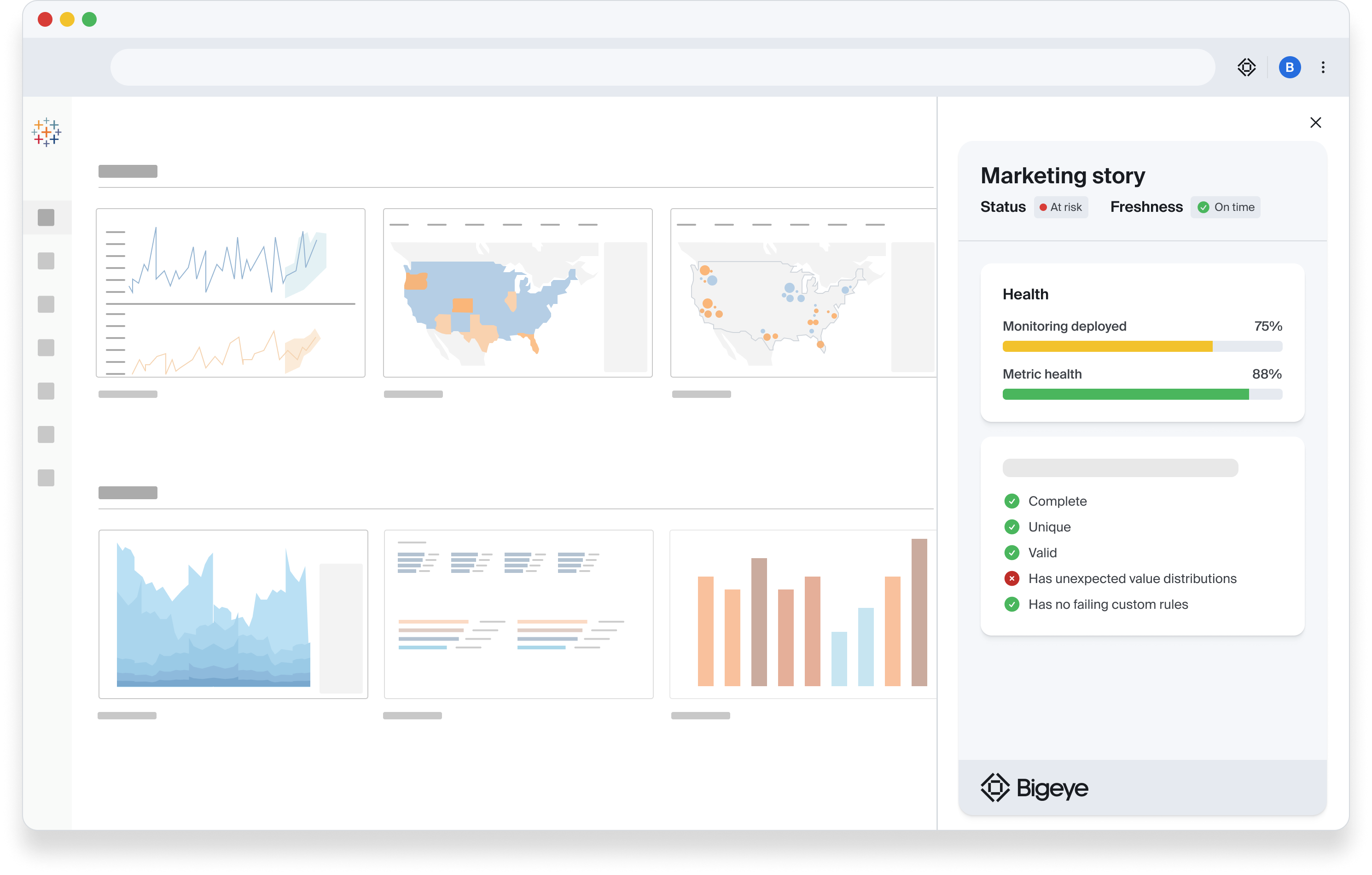This screenshot has height=875, width=1372.
Task: Open the browser profile avatar B
Action: pyautogui.click(x=1290, y=67)
